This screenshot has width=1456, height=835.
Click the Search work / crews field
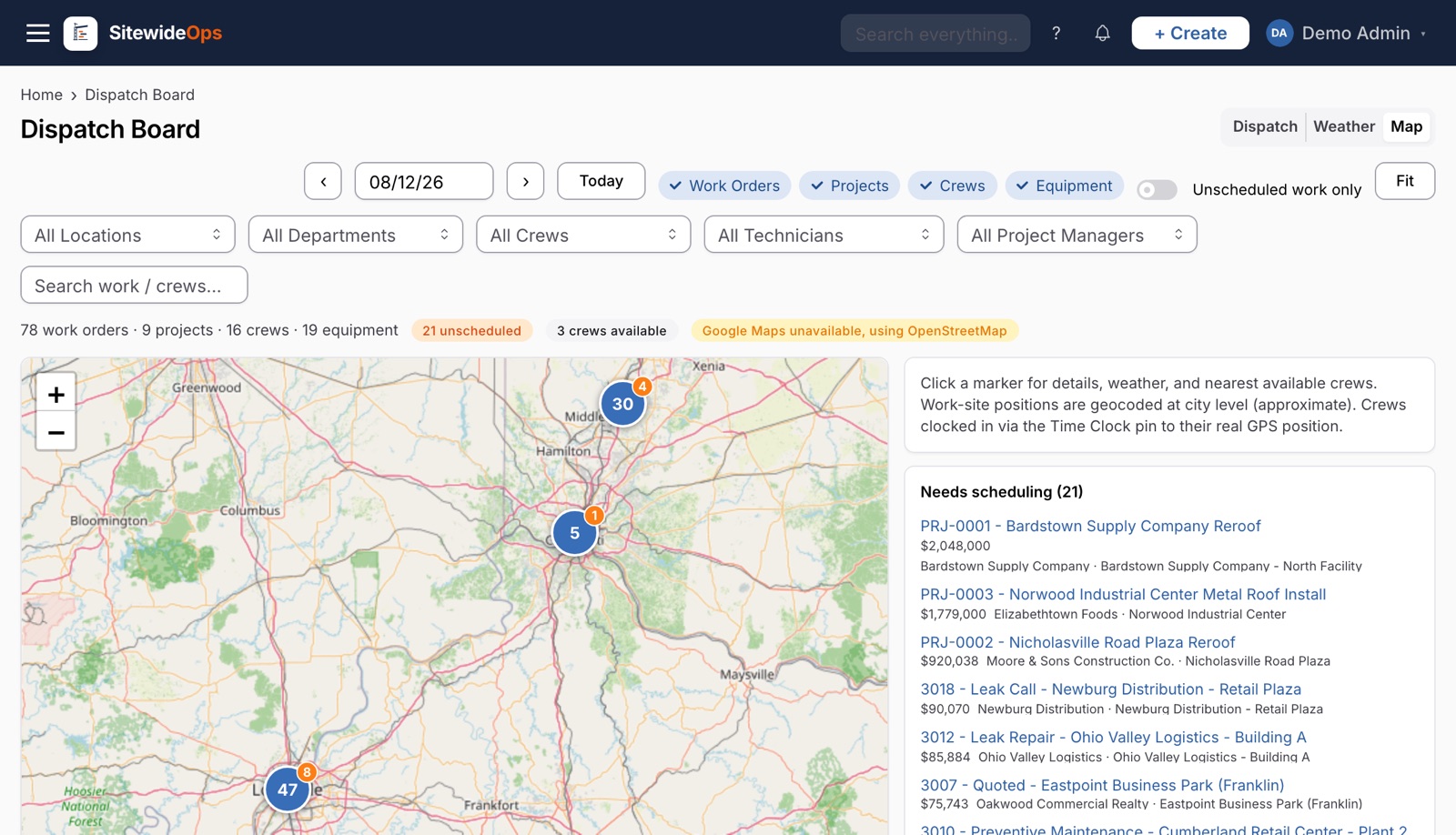click(134, 285)
